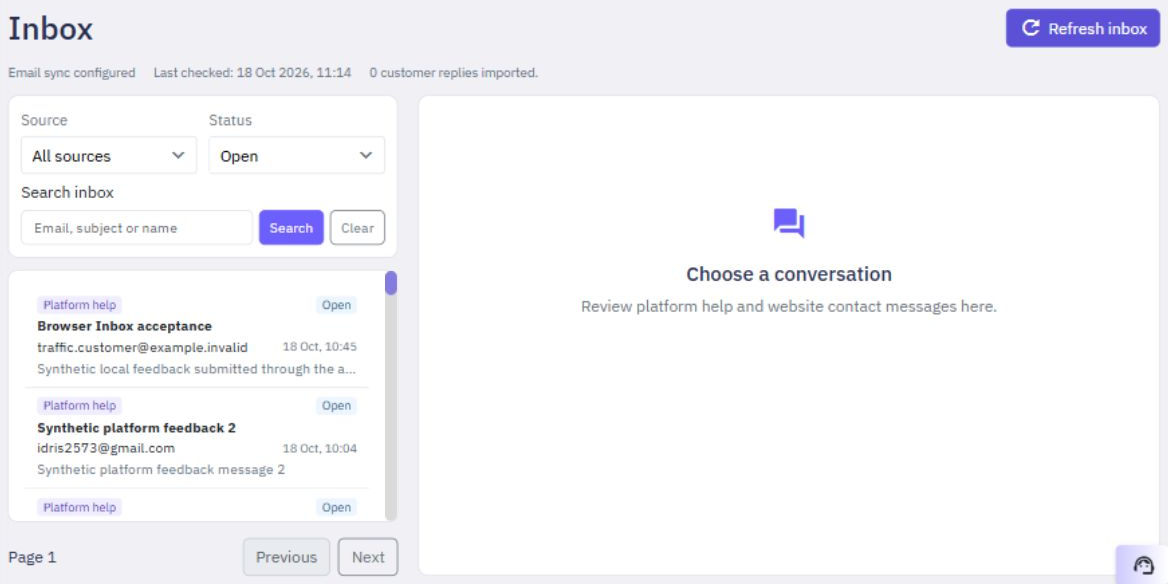Click the conversation bubbles icon
This screenshot has height=584, width=1168.
789,223
